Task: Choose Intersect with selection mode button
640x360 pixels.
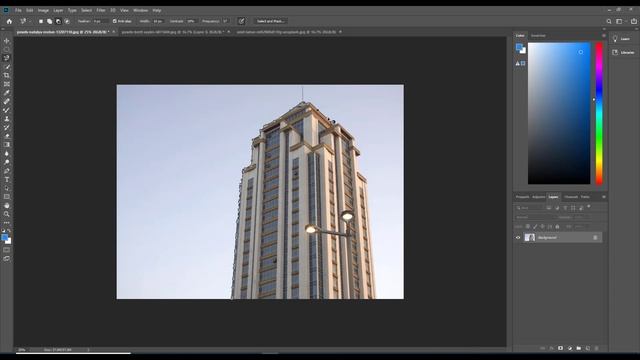Action: (67, 21)
